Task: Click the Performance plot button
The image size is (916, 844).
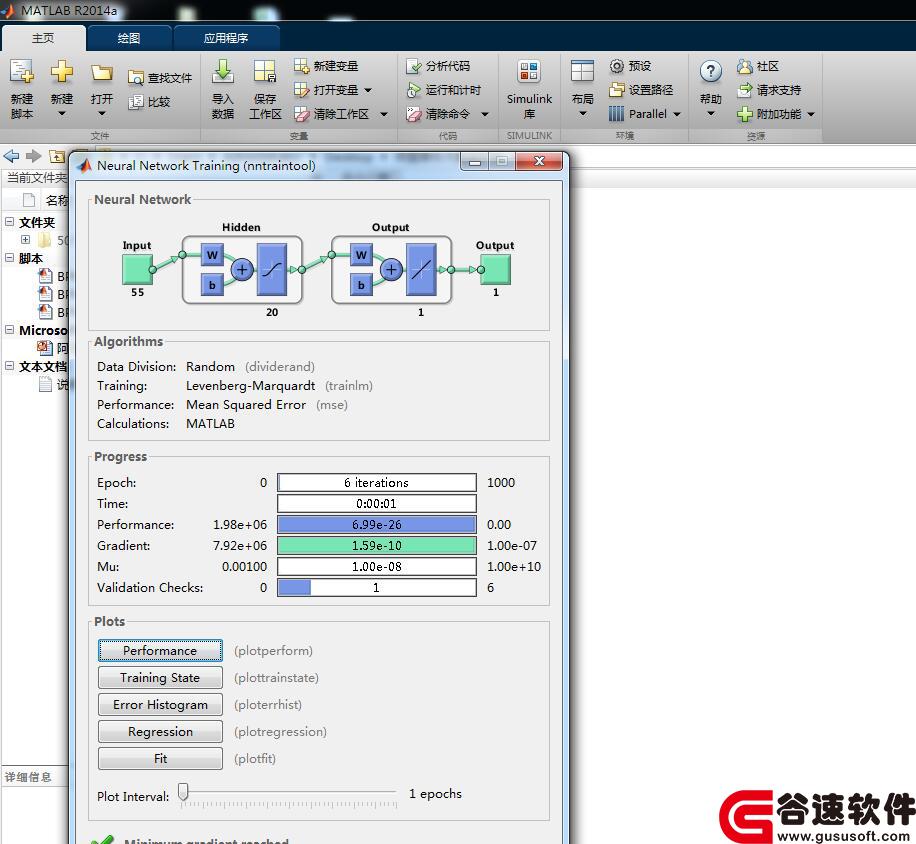Action: [160, 651]
